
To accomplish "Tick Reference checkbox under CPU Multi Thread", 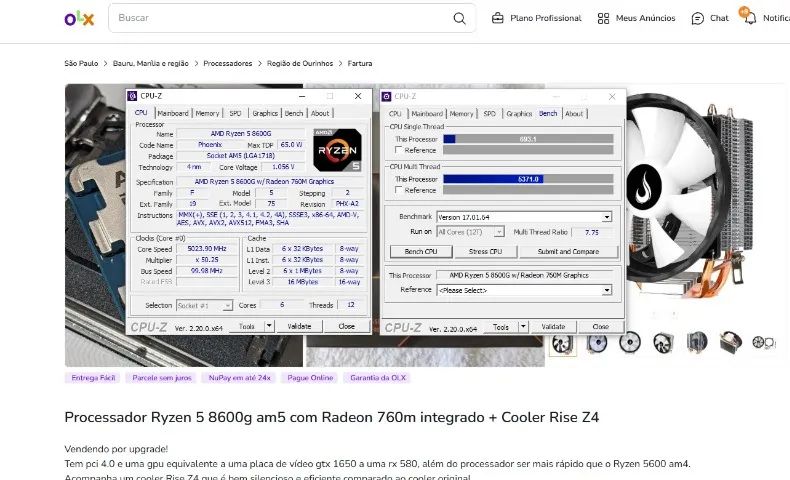I will 399,190.
